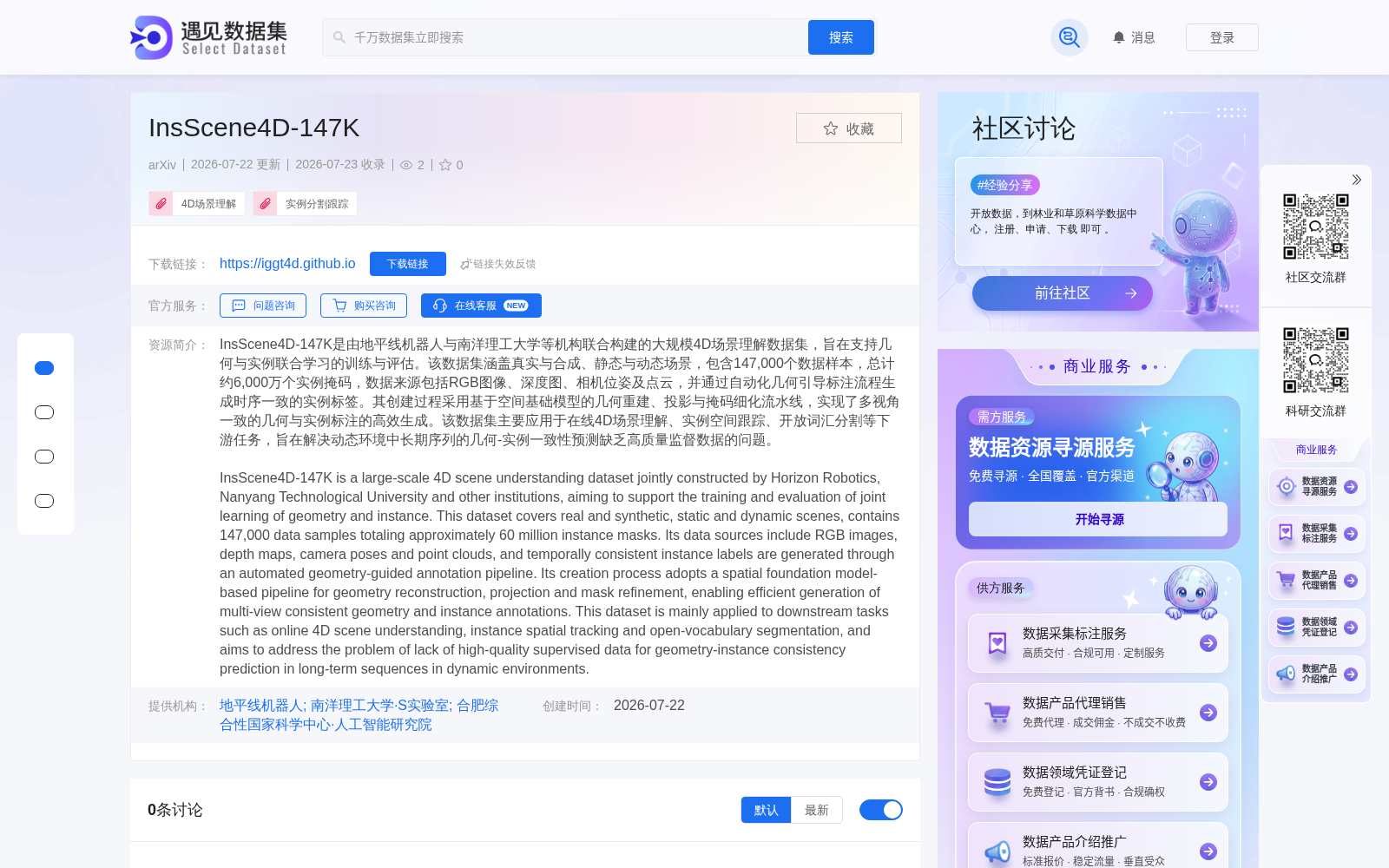Click the 社区讨论 heading
This screenshot has height=868, width=1389.
[1024, 128]
